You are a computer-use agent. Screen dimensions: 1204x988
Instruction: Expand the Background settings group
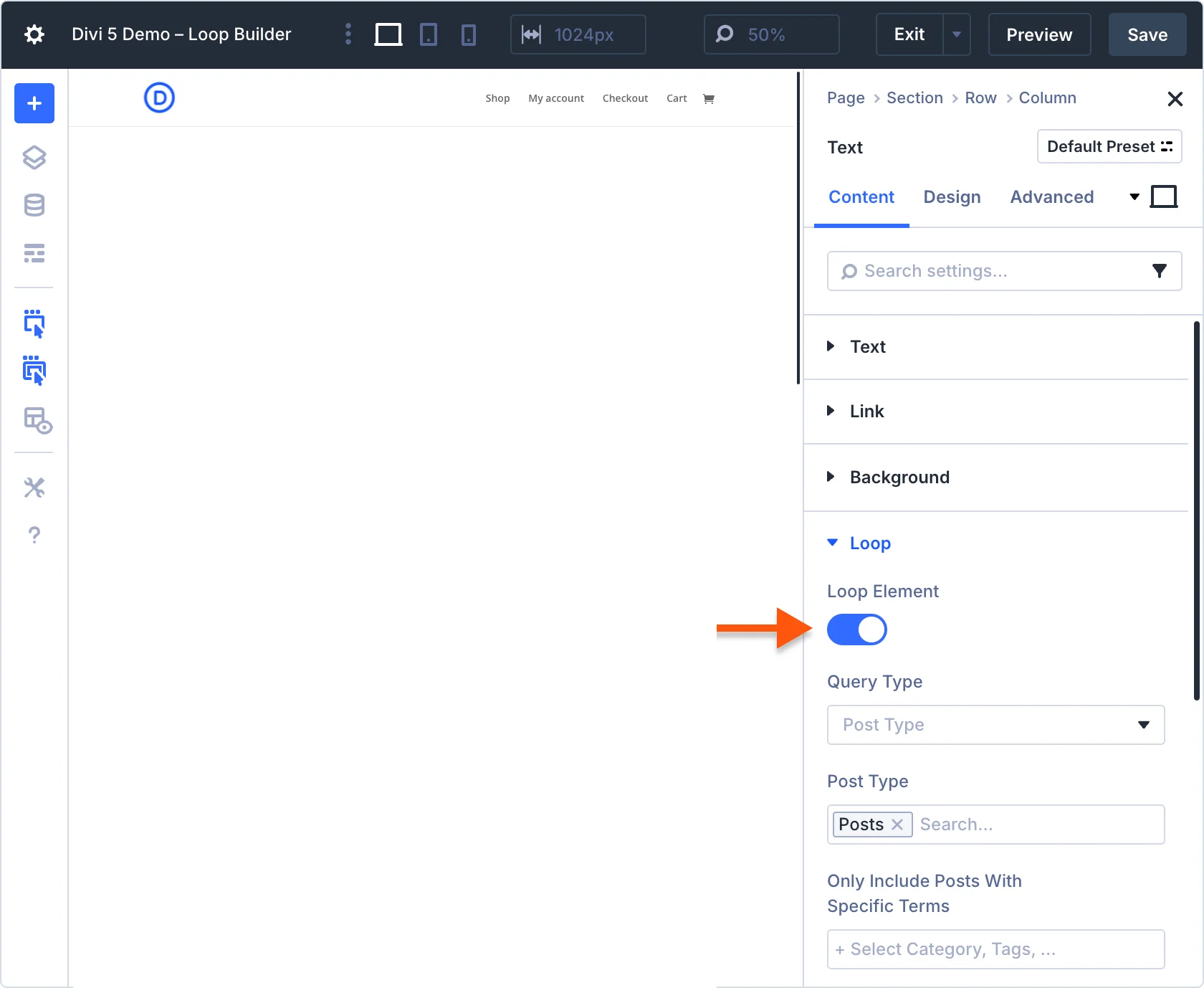point(899,478)
